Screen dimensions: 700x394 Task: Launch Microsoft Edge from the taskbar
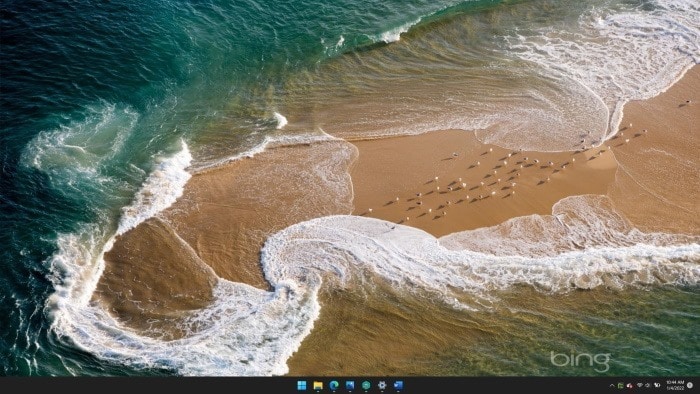click(x=334, y=385)
